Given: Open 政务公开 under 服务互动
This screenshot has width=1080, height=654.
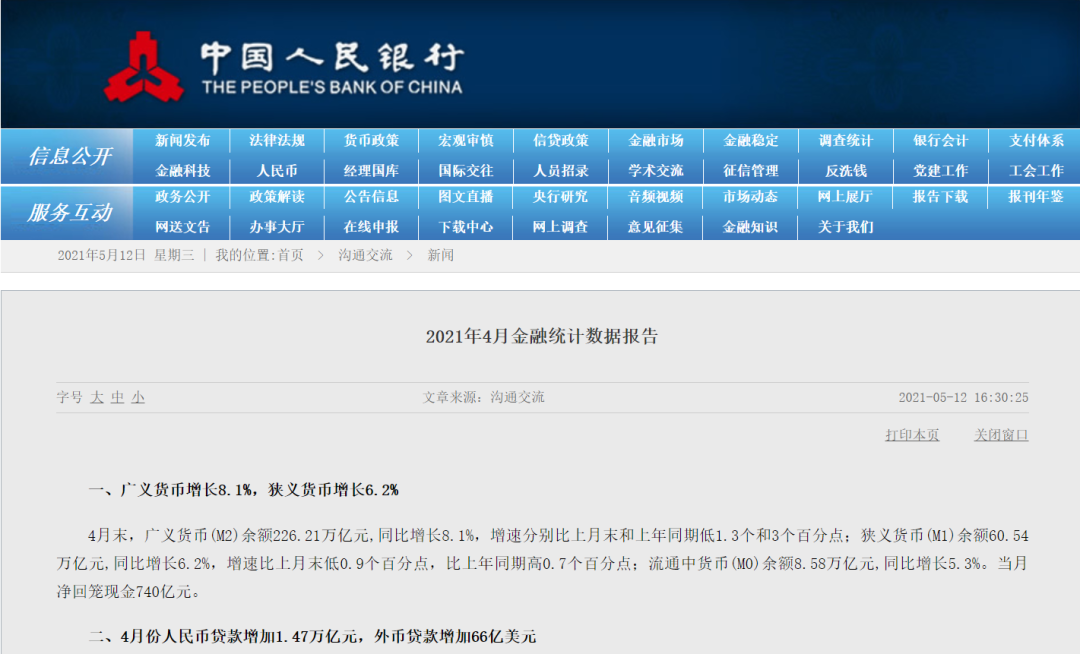Looking at the screenshot, I should click(183, 197).
